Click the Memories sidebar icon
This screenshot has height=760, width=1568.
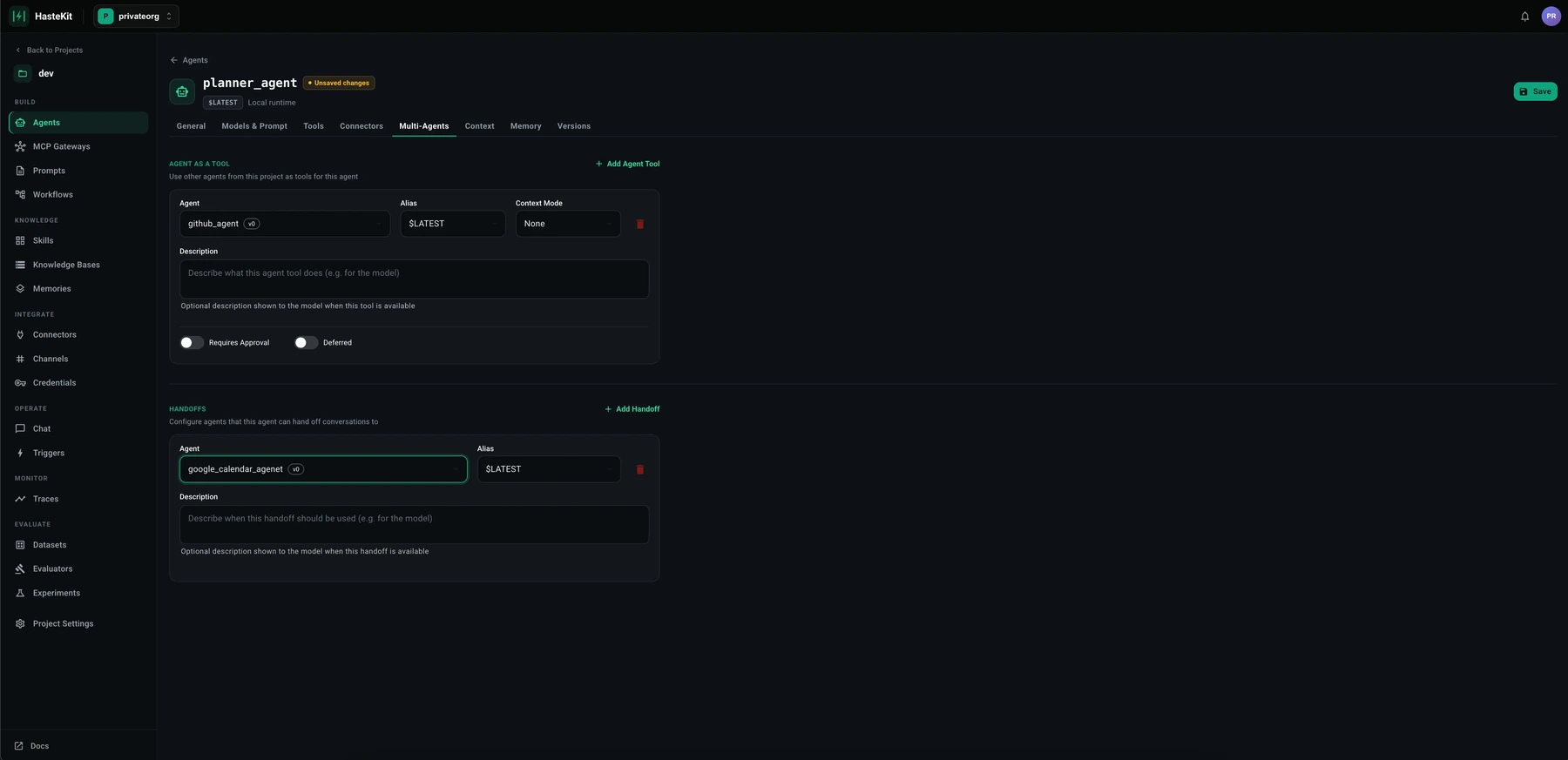click(x=20, y=288)
